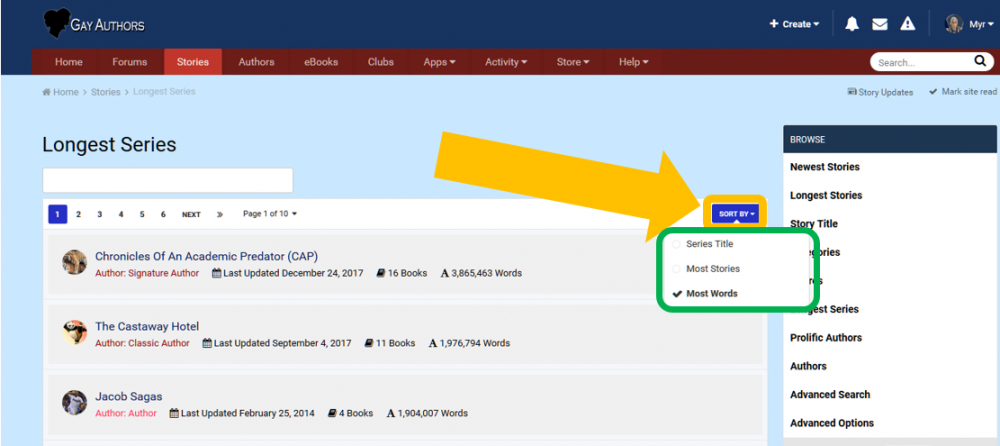This screenshot has width=1000, height=446.
Task: Click the search magnifier icon
Action: (980, 61)
